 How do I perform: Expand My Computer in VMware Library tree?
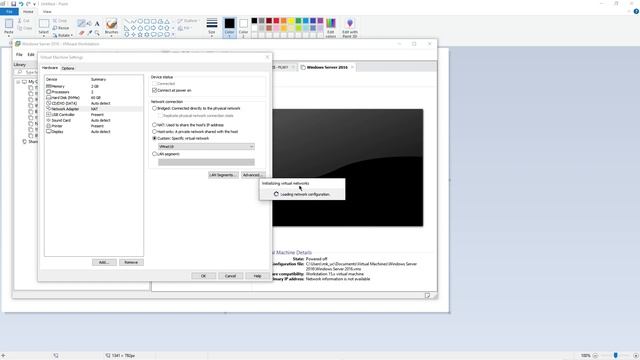click(x=18, y=82)
